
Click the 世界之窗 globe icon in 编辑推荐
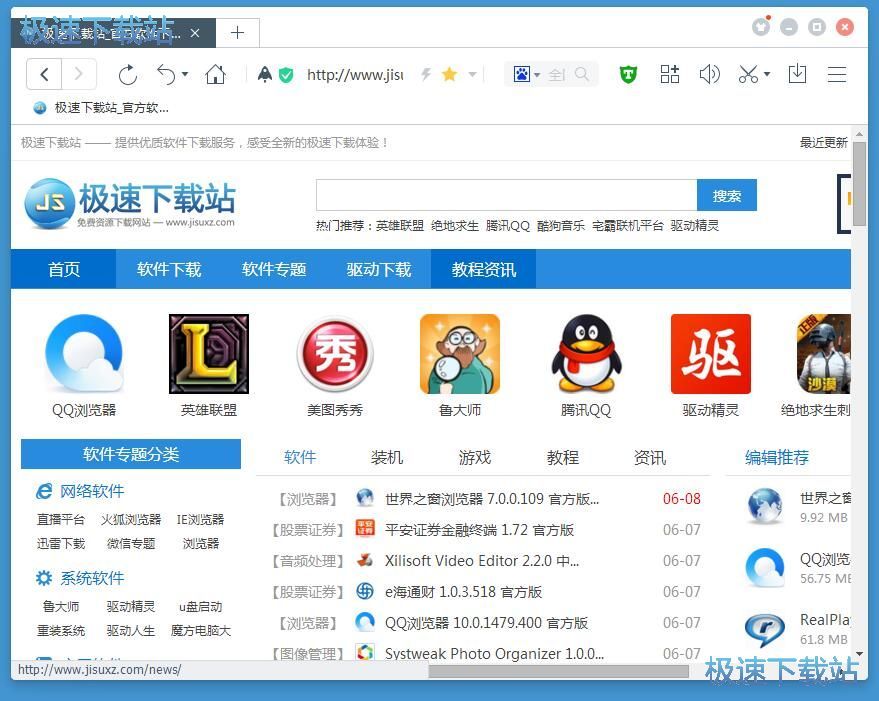[x=765, y=506]
